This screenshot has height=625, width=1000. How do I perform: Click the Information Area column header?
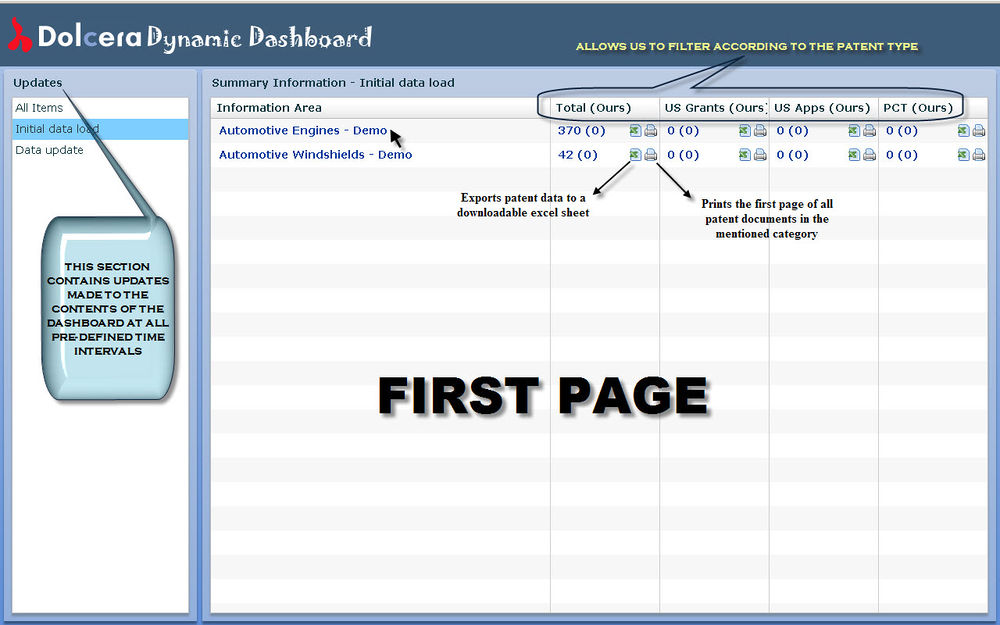coord(269,108)
